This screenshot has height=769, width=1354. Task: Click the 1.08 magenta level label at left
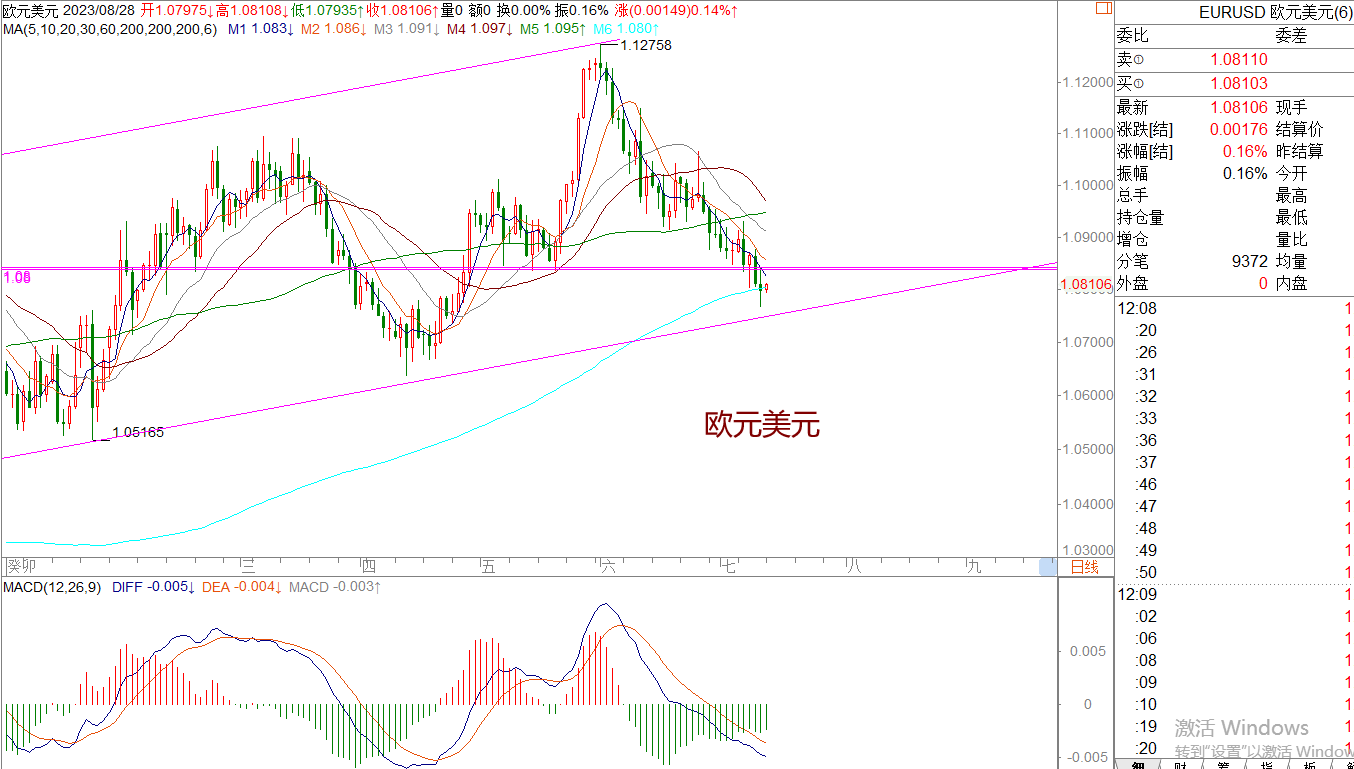tap(15, 277)
